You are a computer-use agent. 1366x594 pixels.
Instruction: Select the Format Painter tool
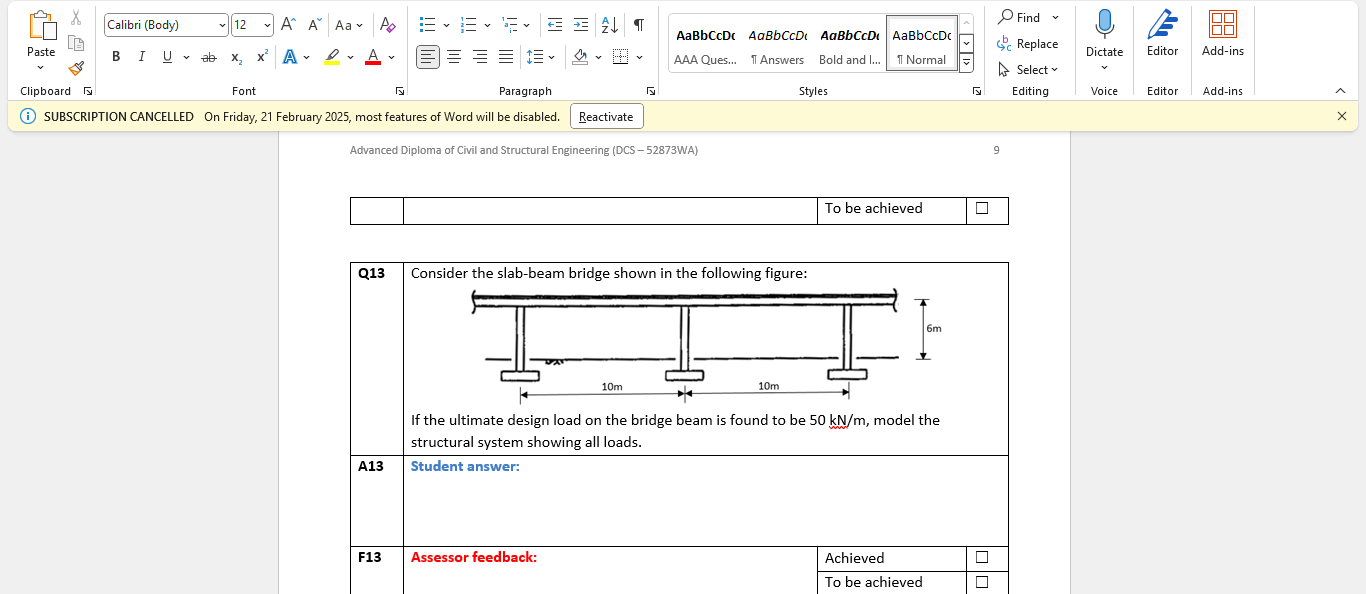coord(75,68)
